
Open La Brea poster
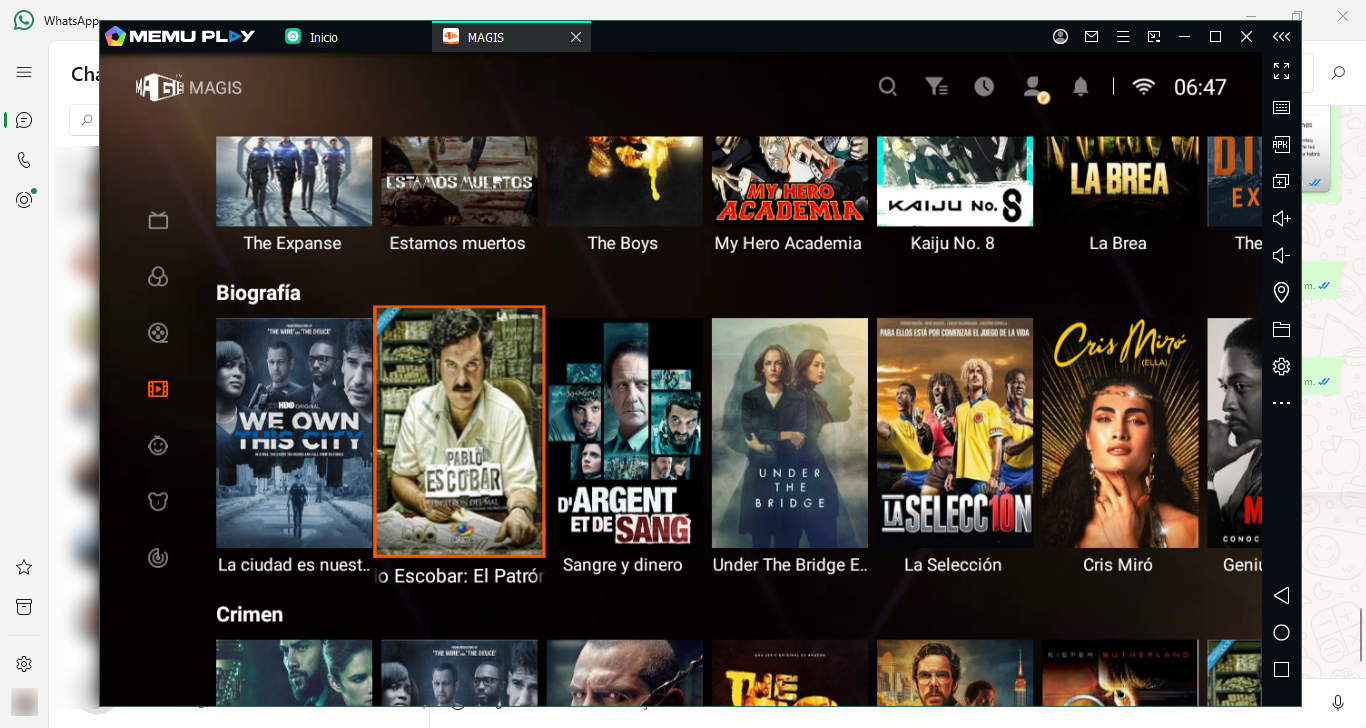coord(1120,181)
